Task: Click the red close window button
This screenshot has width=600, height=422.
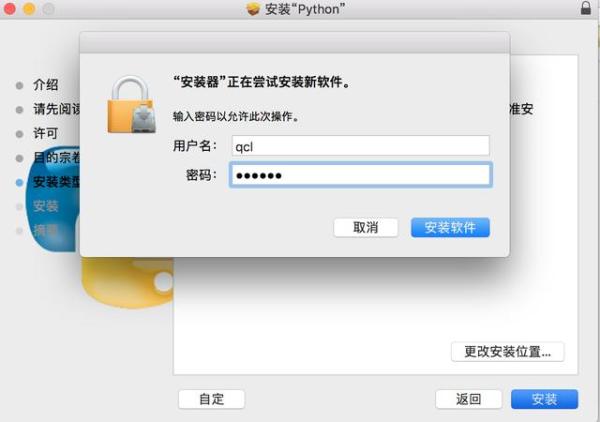Action: point(10,8)
